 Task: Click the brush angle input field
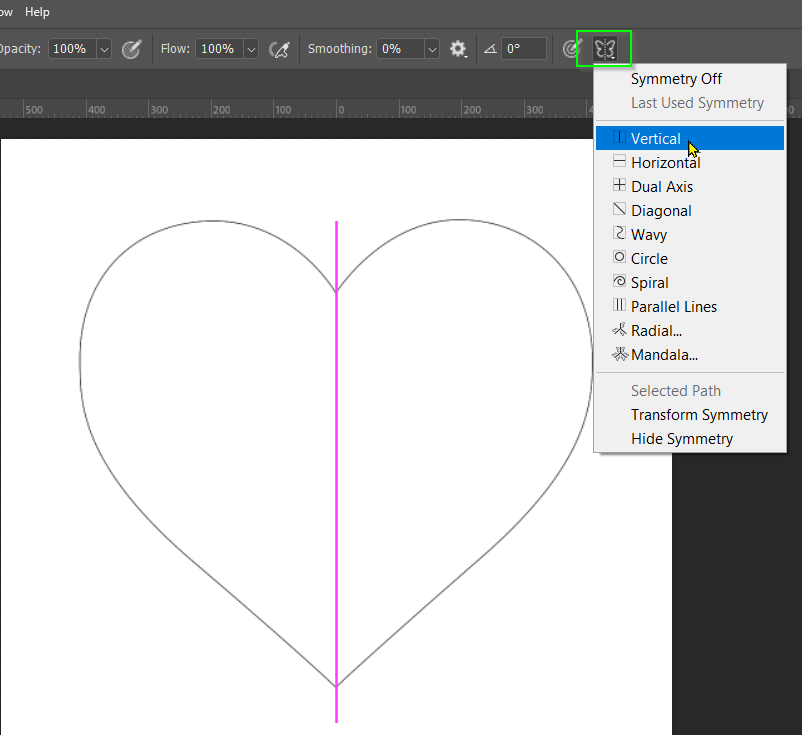pyautogui.click(x=524, y=48)
